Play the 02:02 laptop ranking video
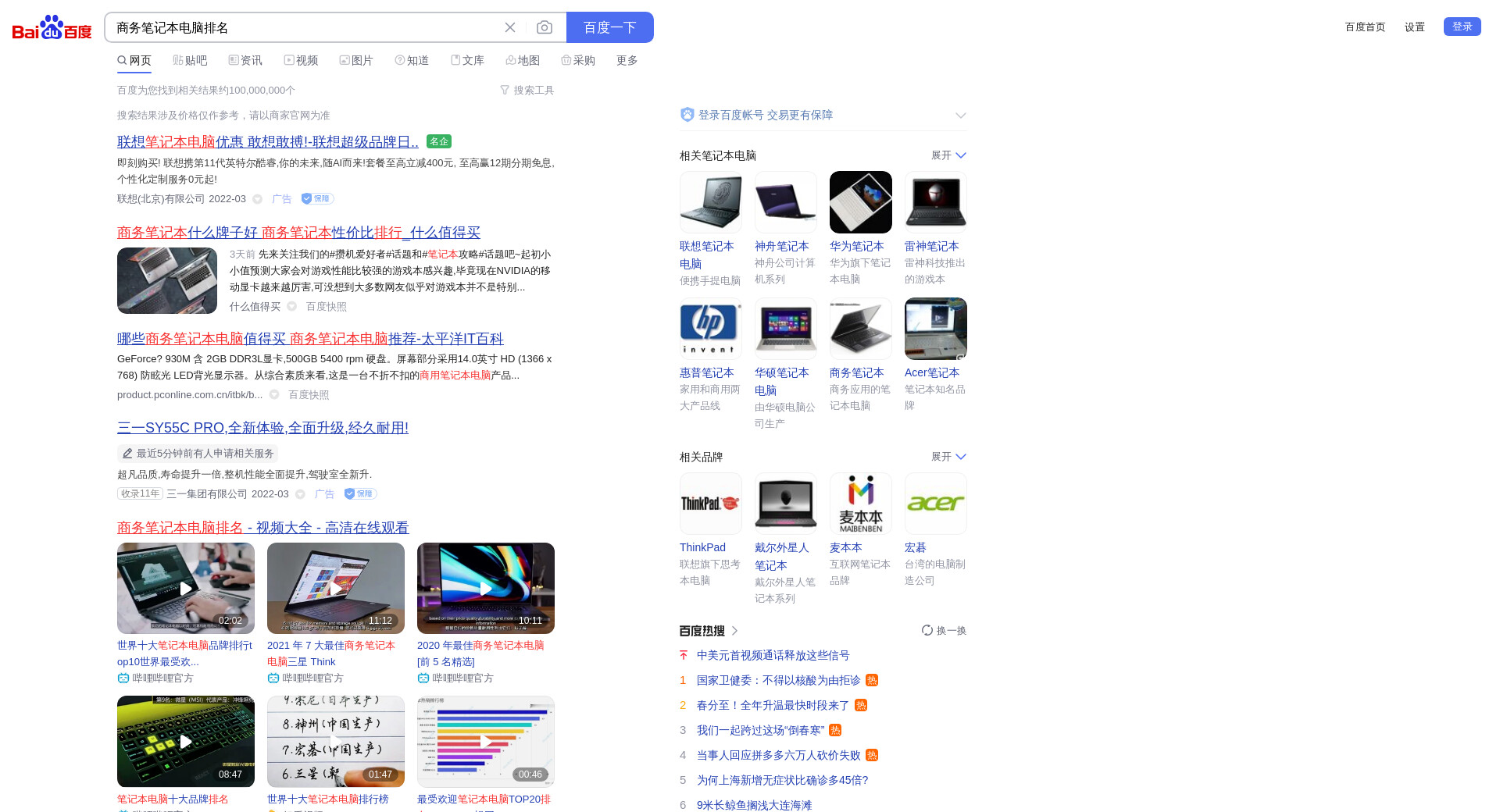The width and height of the screenshot is (1500, 812). coord(186,588)
